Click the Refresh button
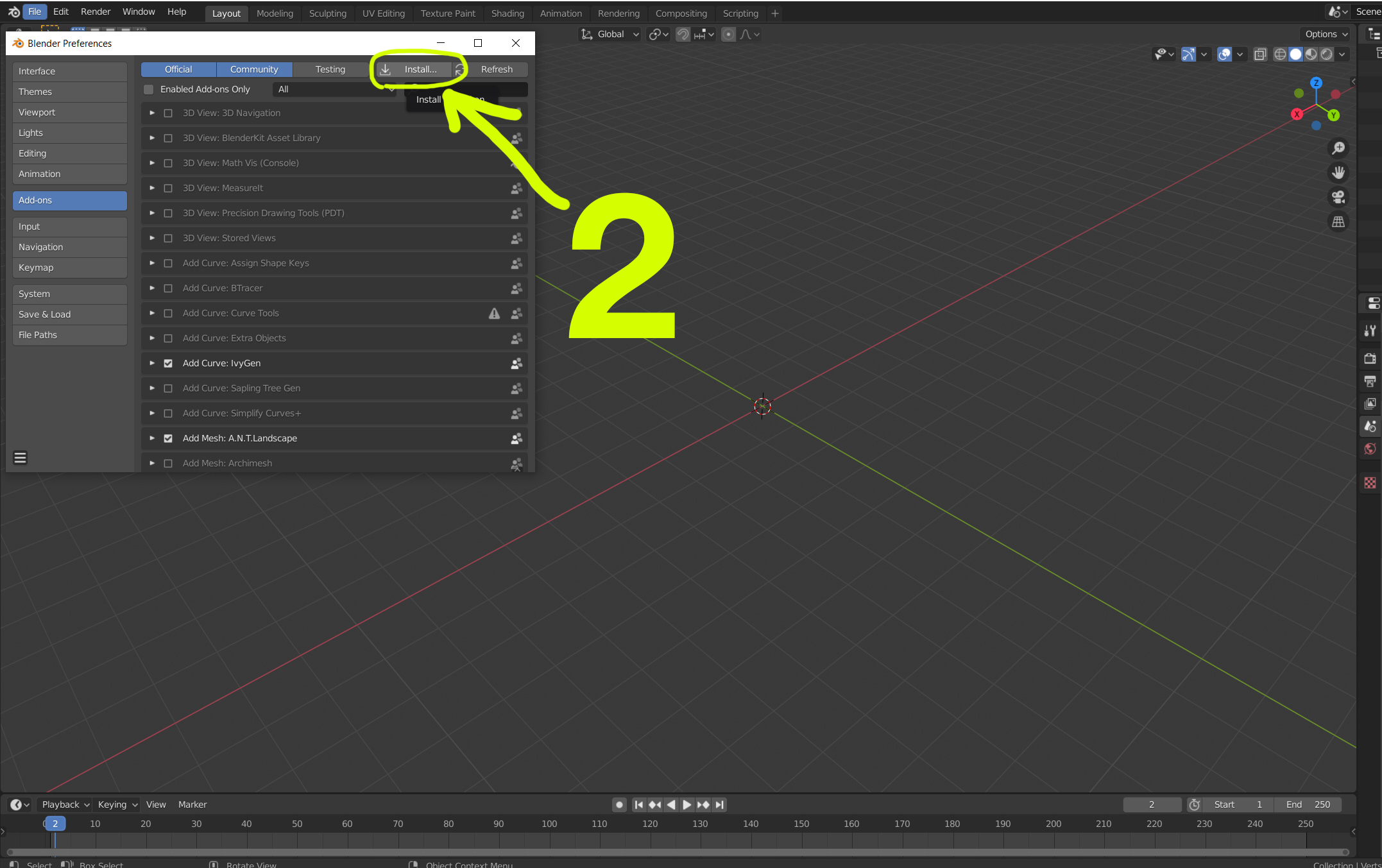The height and width of the screenshot is (868, 1382). coord(497,69)
